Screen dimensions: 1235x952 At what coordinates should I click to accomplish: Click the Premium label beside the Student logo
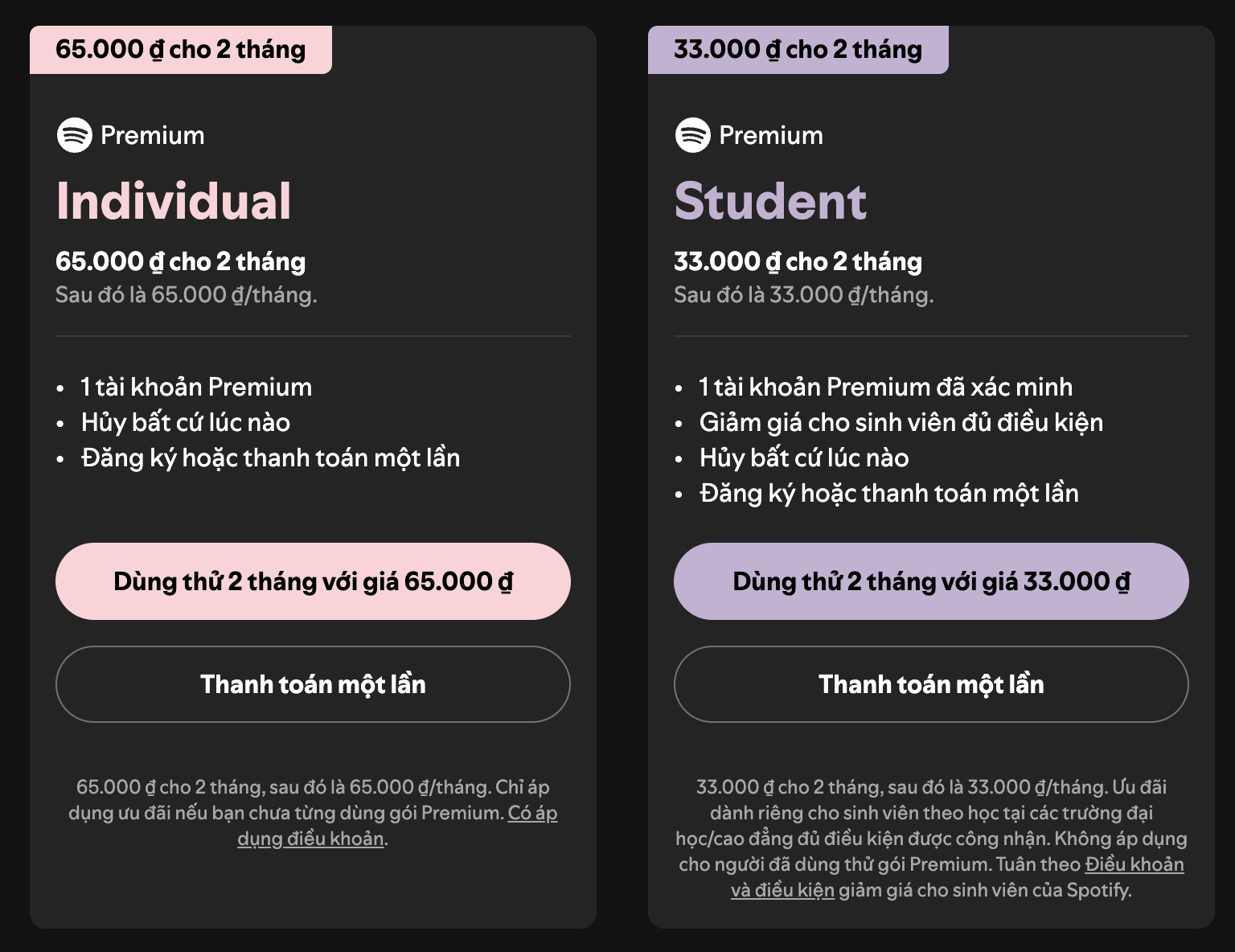[x=772, y=135]
